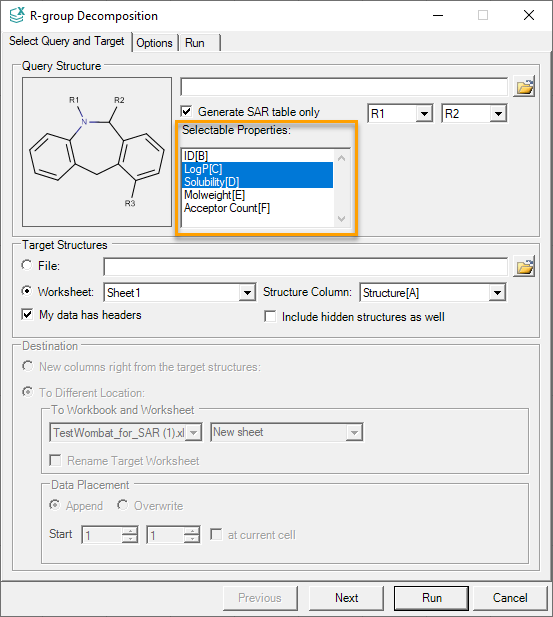Click the query structure drawing panel
553x617 pixels.
pos(97,152)
